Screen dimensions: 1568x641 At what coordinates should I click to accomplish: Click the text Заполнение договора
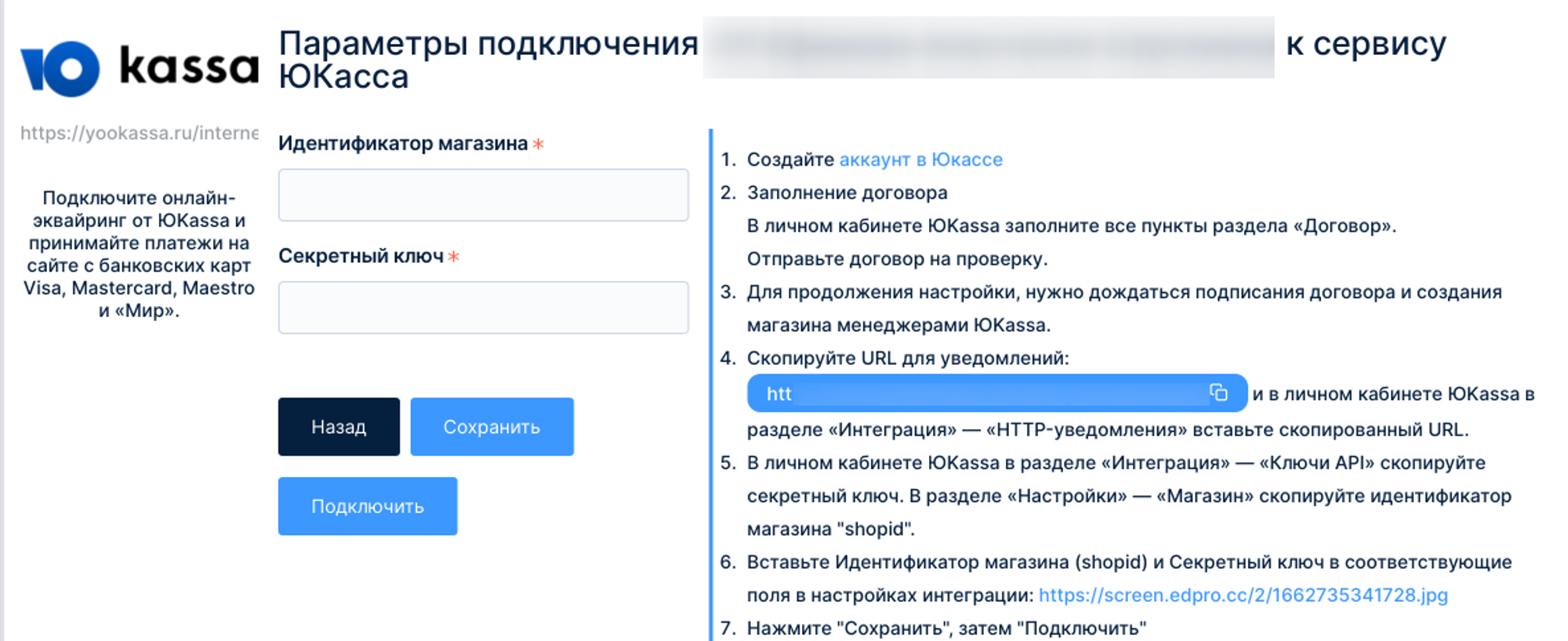tap(848, 192)
